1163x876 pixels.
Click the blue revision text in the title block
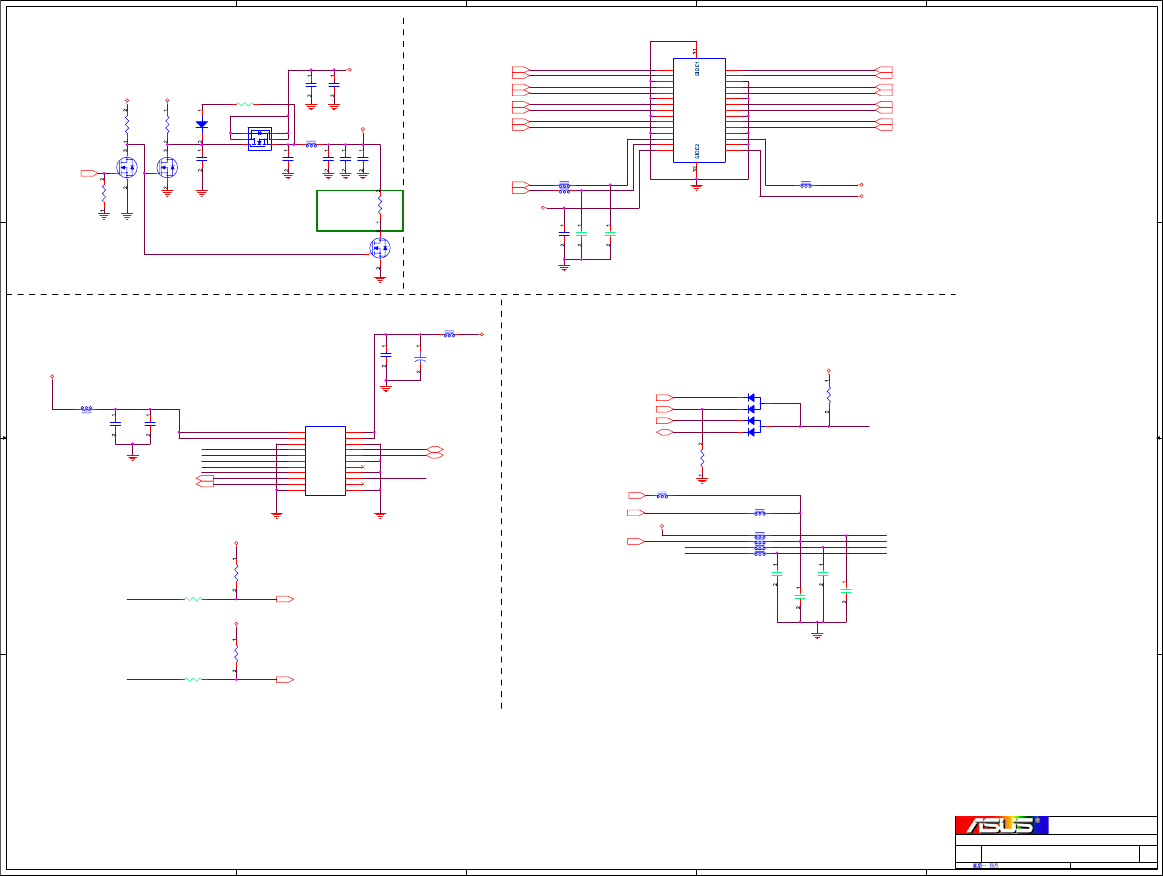[x=985, y=866]
